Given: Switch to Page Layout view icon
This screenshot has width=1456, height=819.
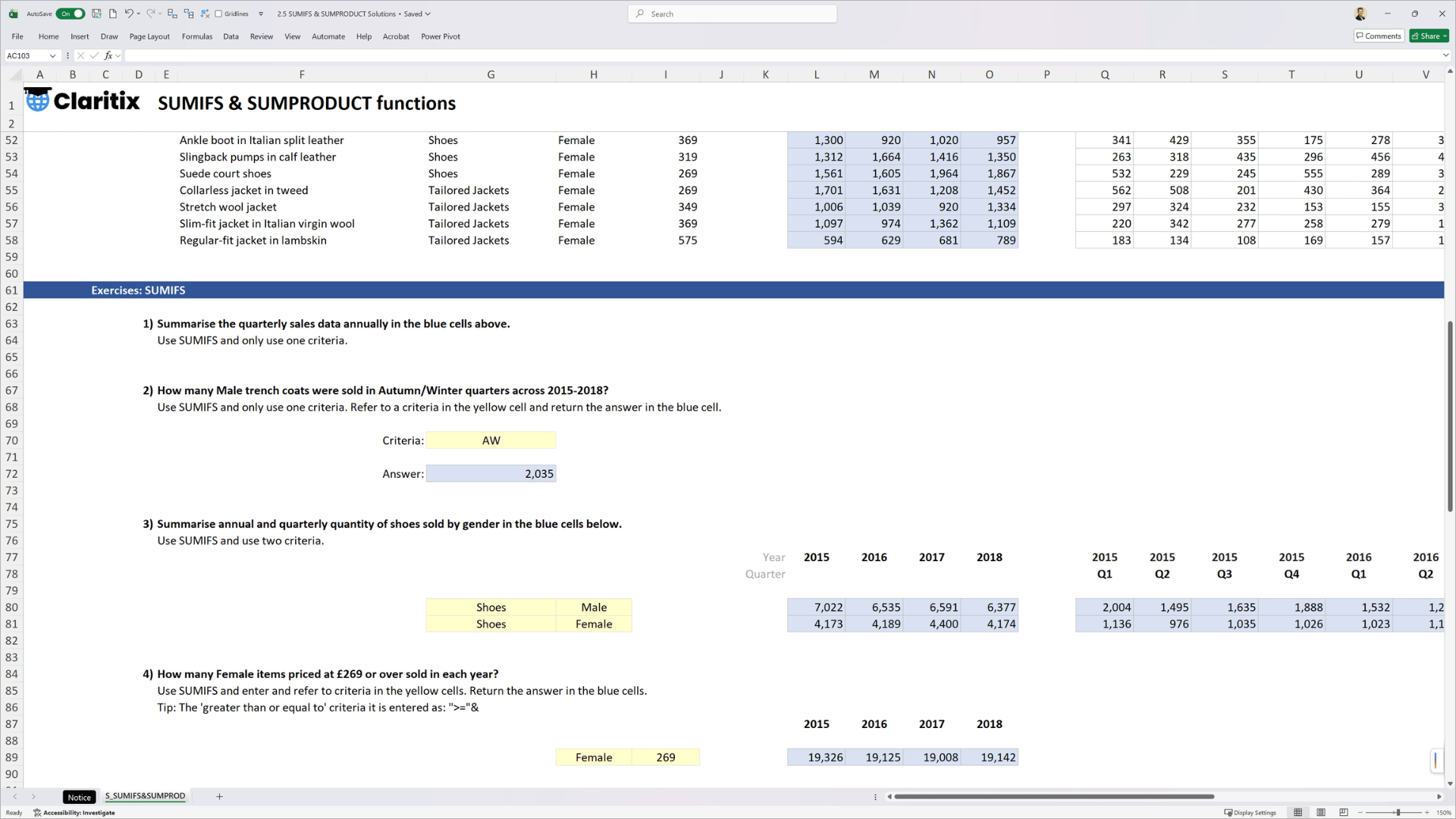Looking at the screenshot, I should [1321, 812].
